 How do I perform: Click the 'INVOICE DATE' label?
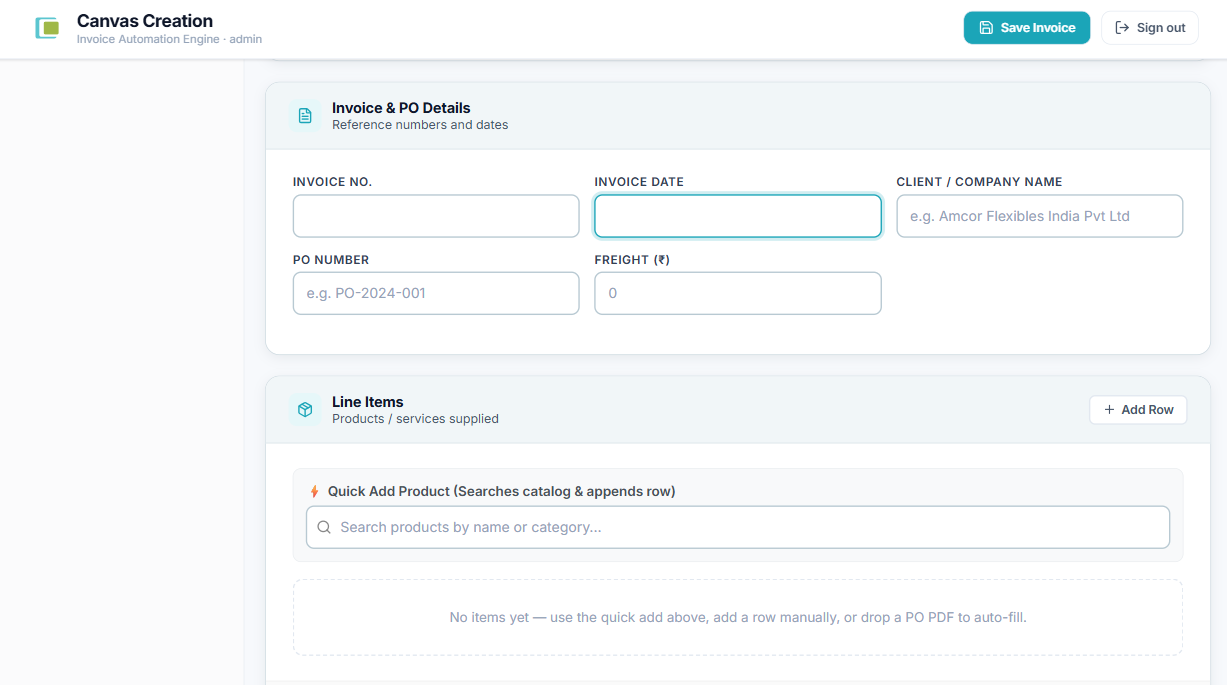tap(639, 182)
